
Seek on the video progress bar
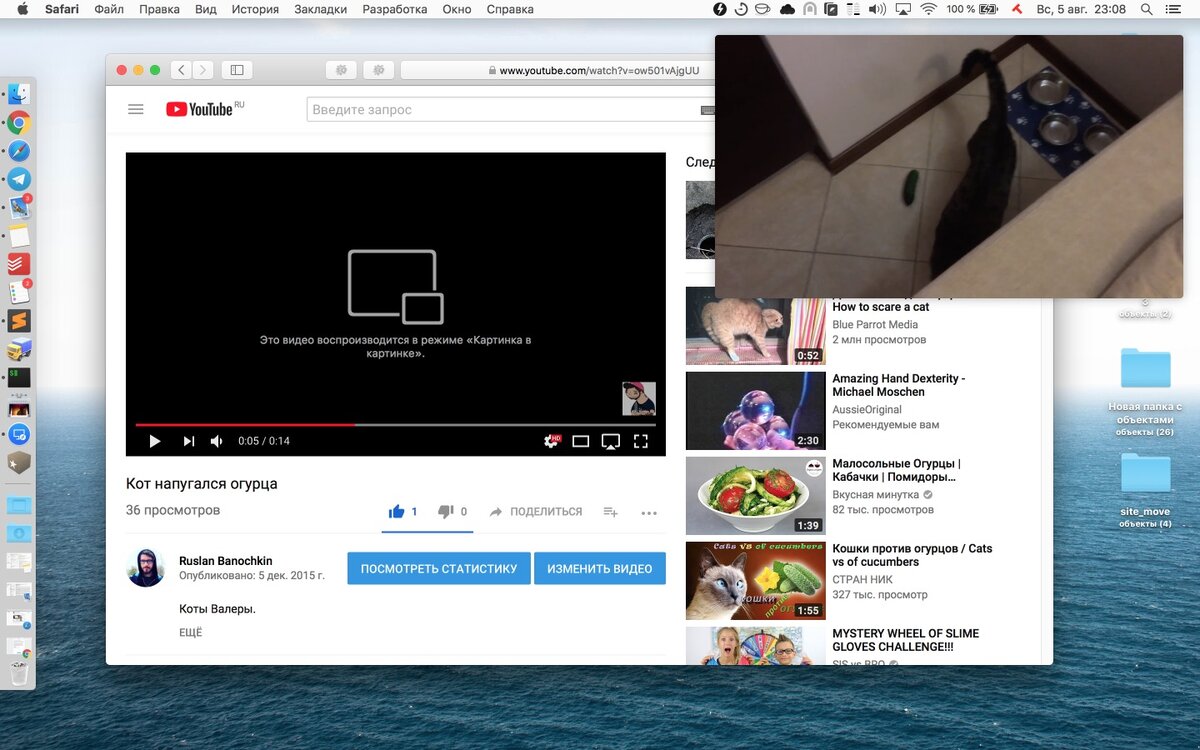(396, 425)
